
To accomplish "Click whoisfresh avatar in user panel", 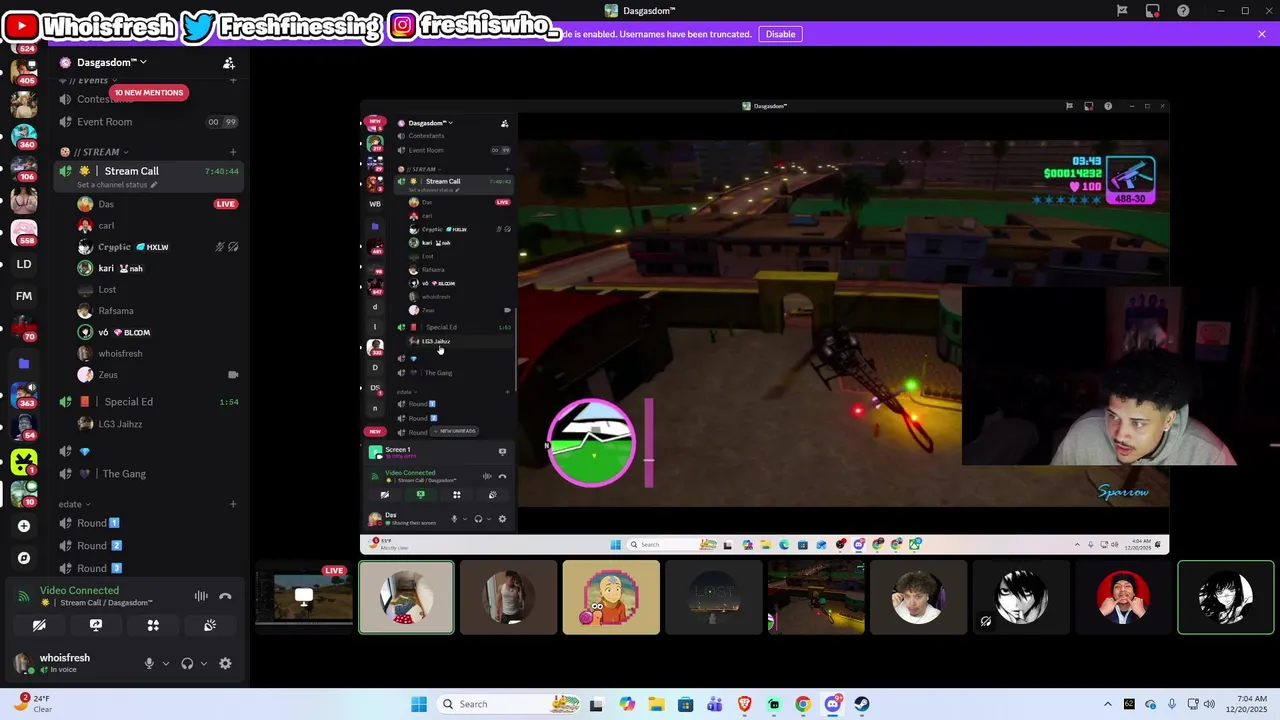I will [x=22, y=663].
